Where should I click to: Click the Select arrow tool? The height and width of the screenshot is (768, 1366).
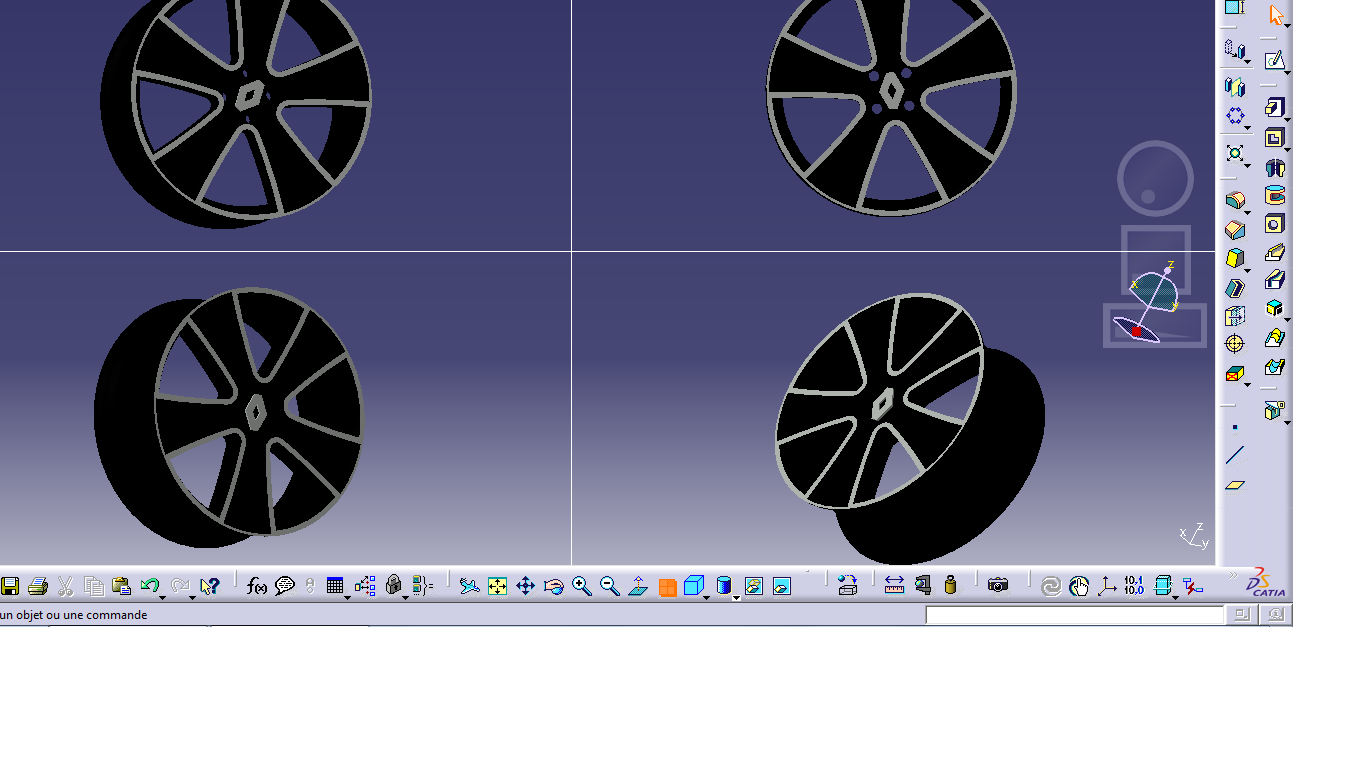(1276, 15)
